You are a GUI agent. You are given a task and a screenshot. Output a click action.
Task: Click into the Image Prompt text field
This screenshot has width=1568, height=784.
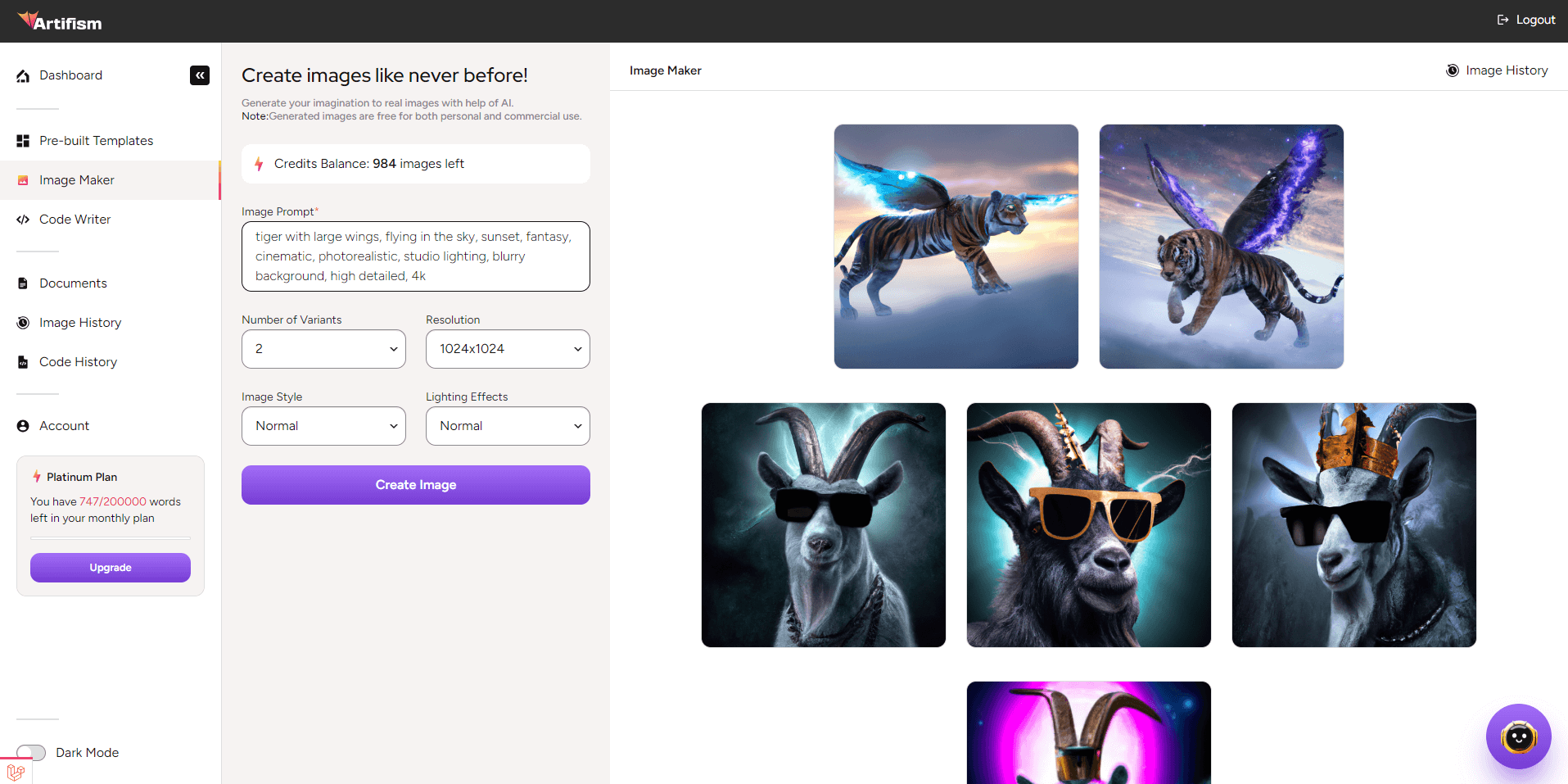(x=416, y=256)
